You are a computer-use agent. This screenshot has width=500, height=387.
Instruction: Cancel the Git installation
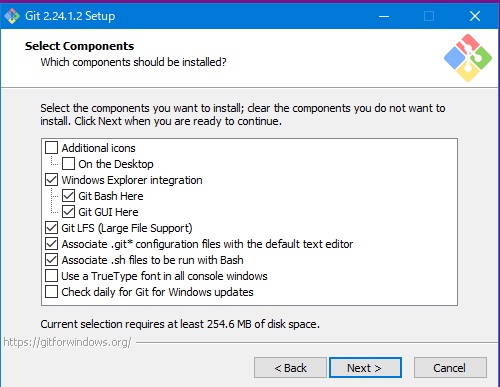[x=450, y=368]
